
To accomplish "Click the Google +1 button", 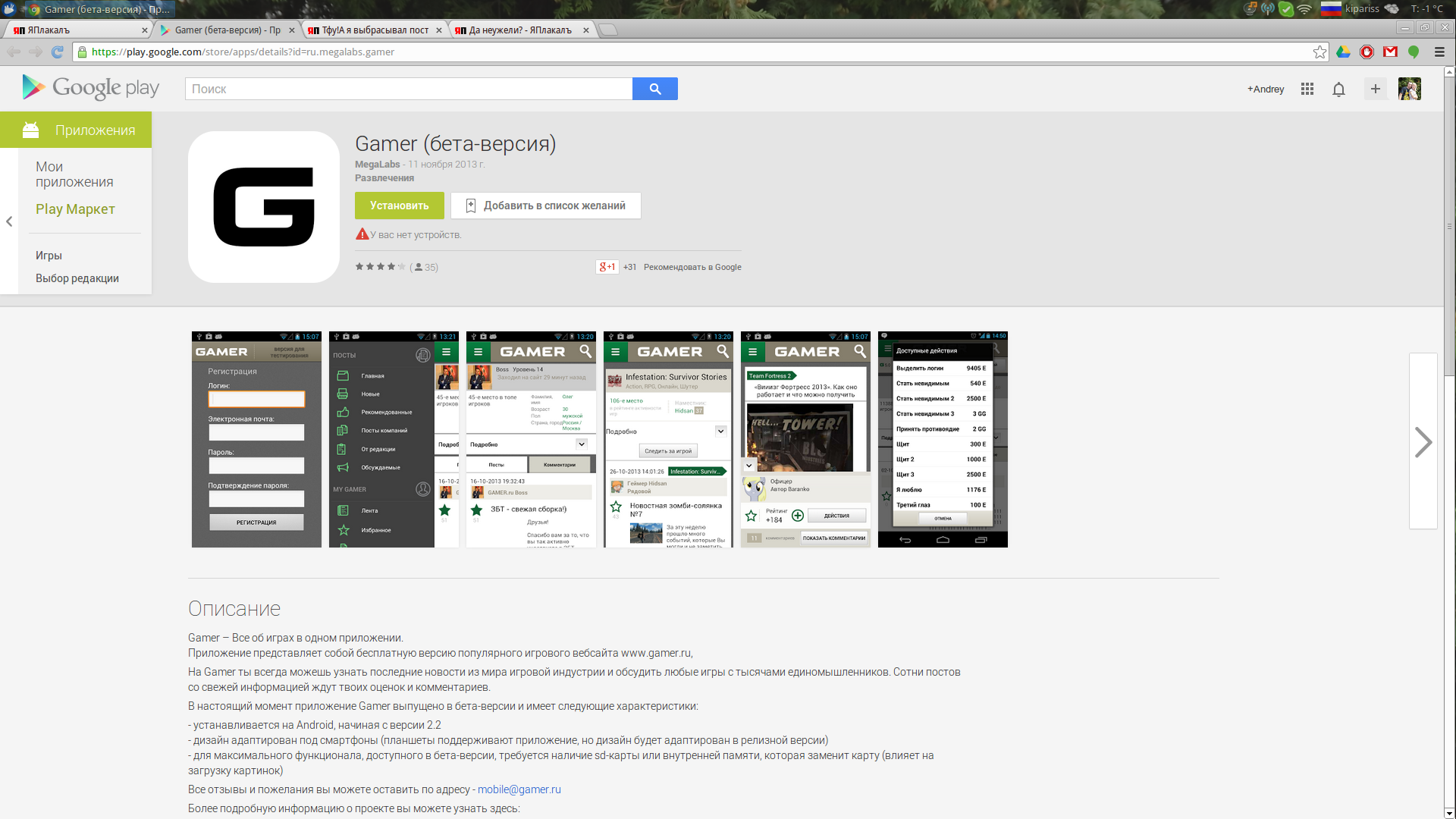I will 607,267.
